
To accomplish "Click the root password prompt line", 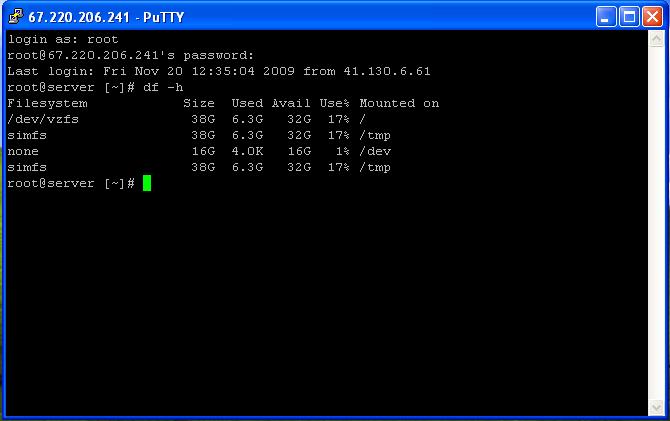I will pyautogui.click(x=130, y=55).
